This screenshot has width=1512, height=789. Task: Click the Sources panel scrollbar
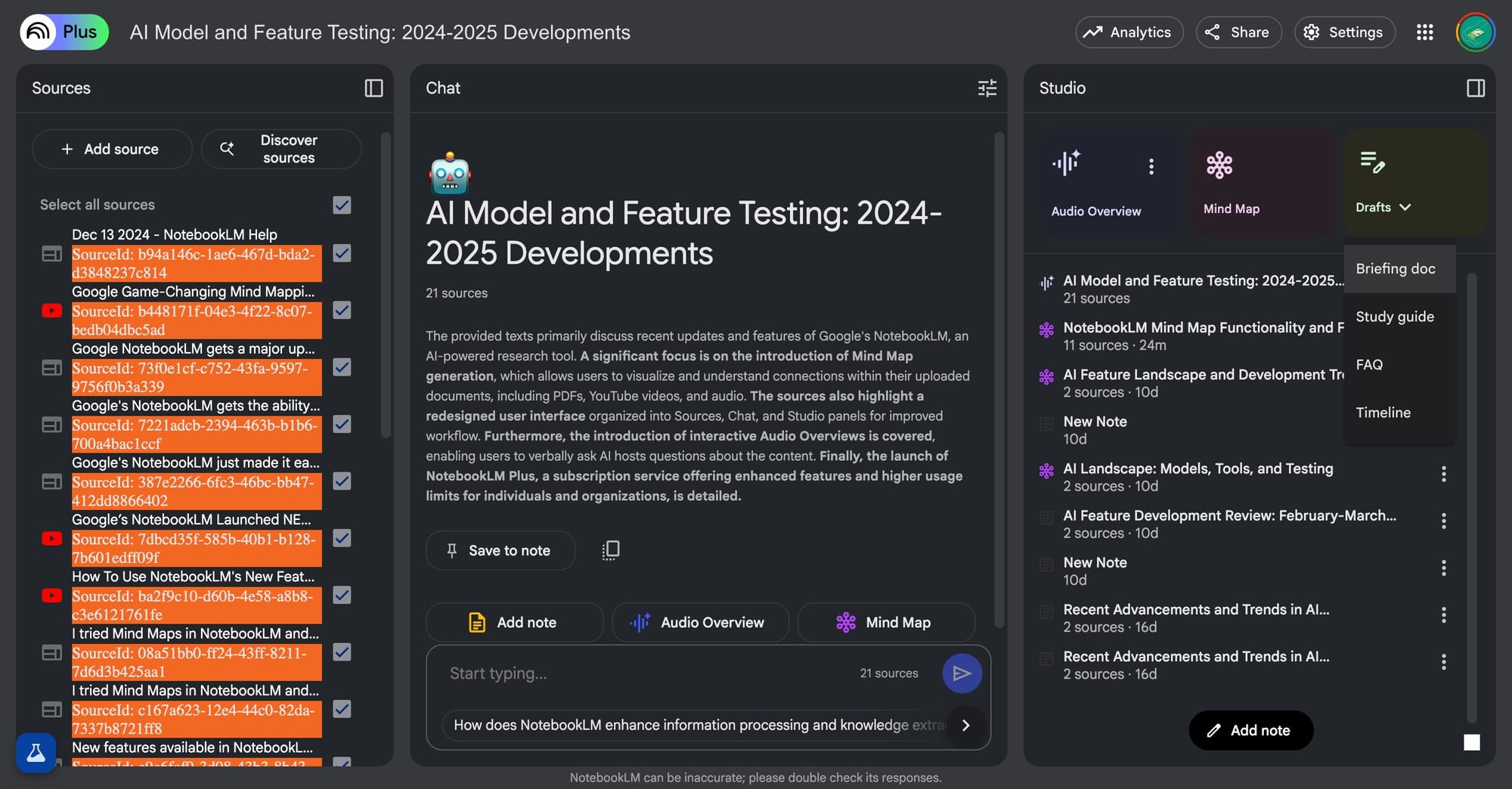386,286
